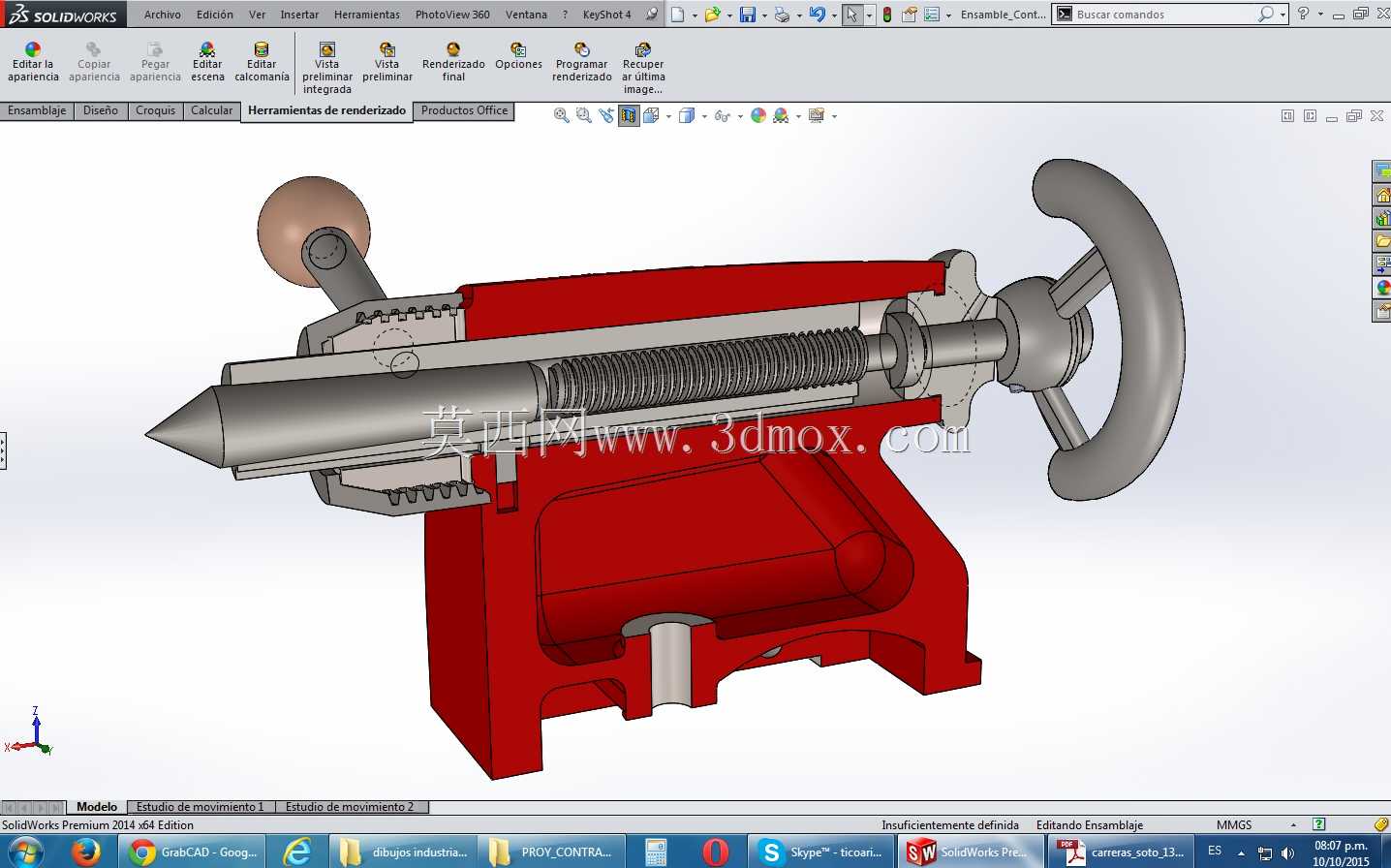The height and width of the screenshot is (868, 1391).
Task: Open the Archivo menu
Action: click(163, 15)
